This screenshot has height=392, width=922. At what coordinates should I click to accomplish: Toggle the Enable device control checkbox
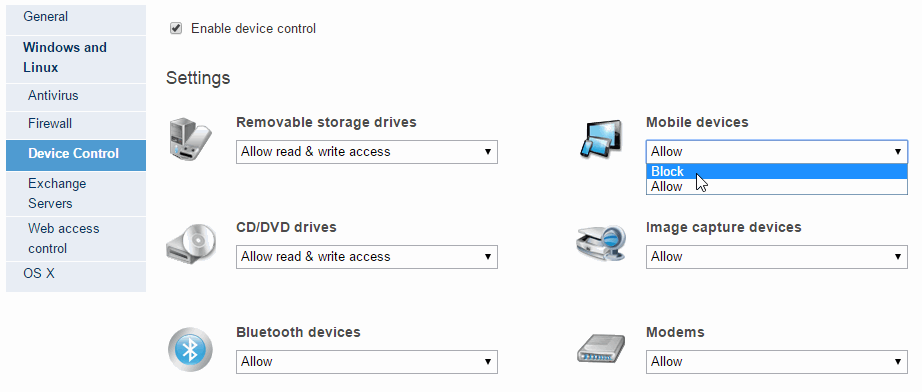176,28
